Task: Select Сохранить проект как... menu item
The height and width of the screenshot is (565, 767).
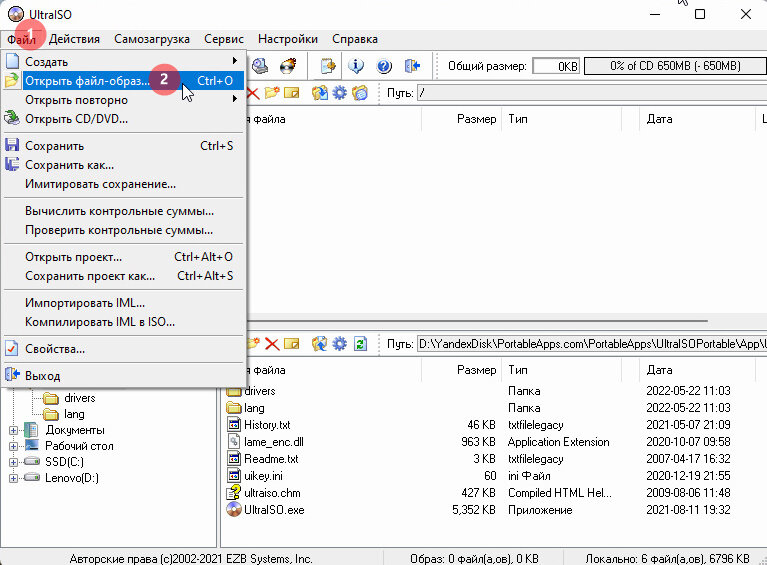Action: click(x=123, y=276)
